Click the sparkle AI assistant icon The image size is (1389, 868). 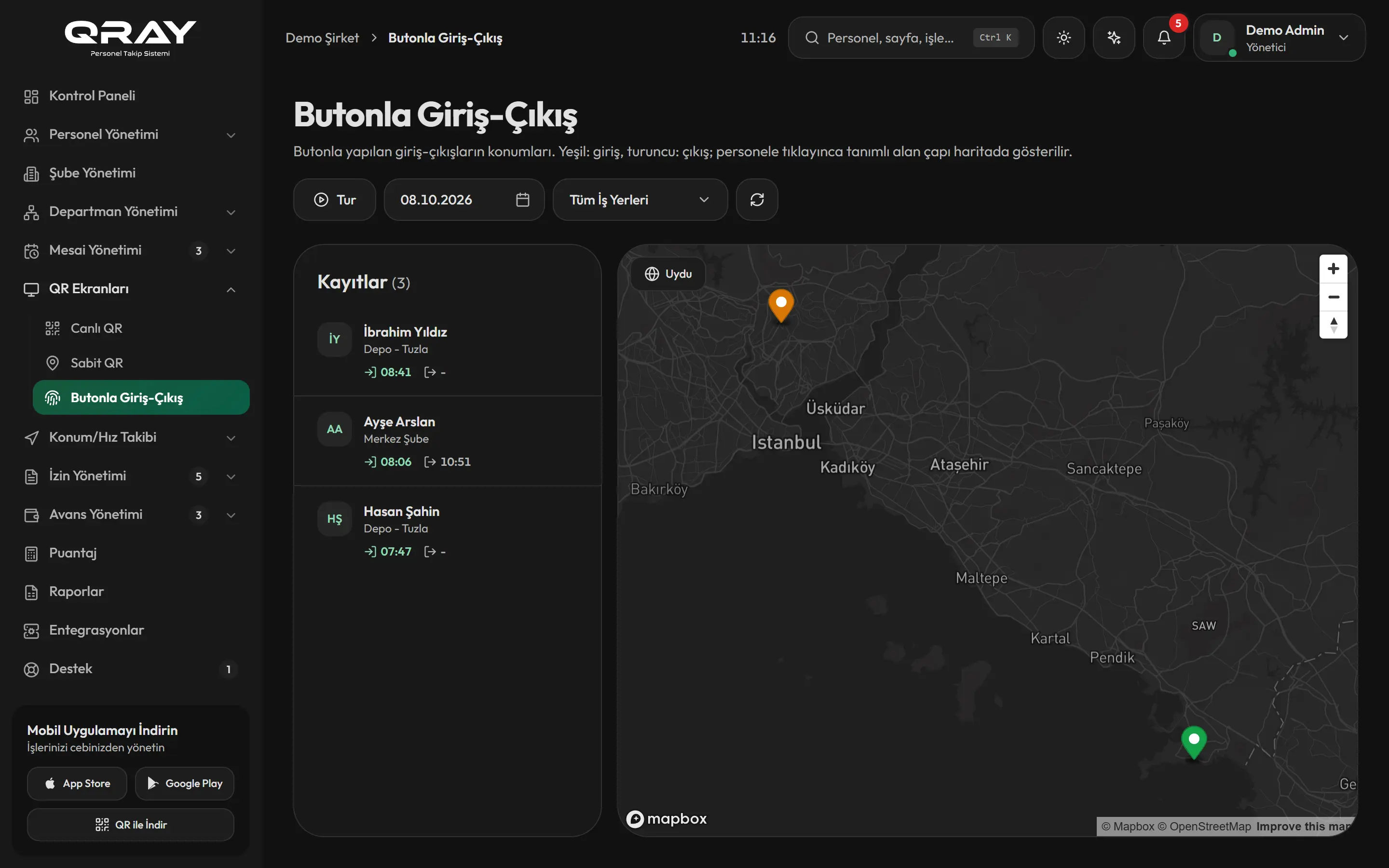click(x=1114, y=38)
